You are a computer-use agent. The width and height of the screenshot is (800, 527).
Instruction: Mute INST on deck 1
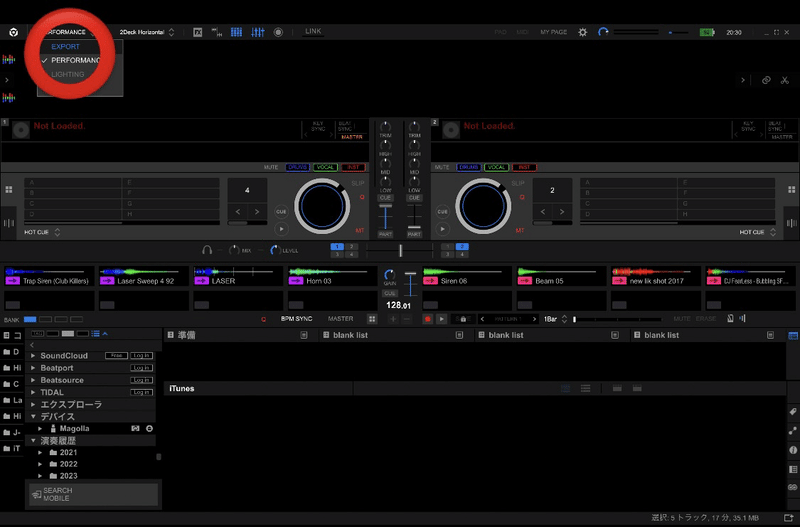coord(353,167)
